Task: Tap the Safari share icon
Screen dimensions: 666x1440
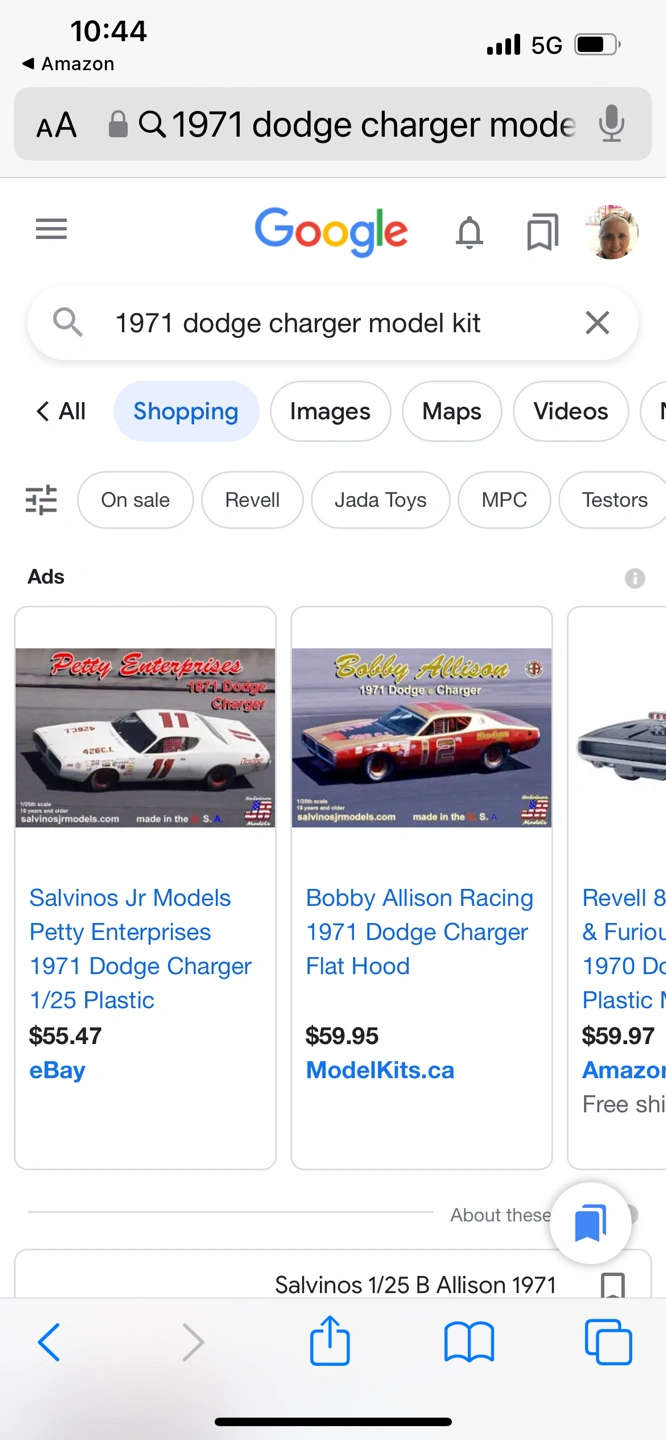Action: click(329, 1341)
